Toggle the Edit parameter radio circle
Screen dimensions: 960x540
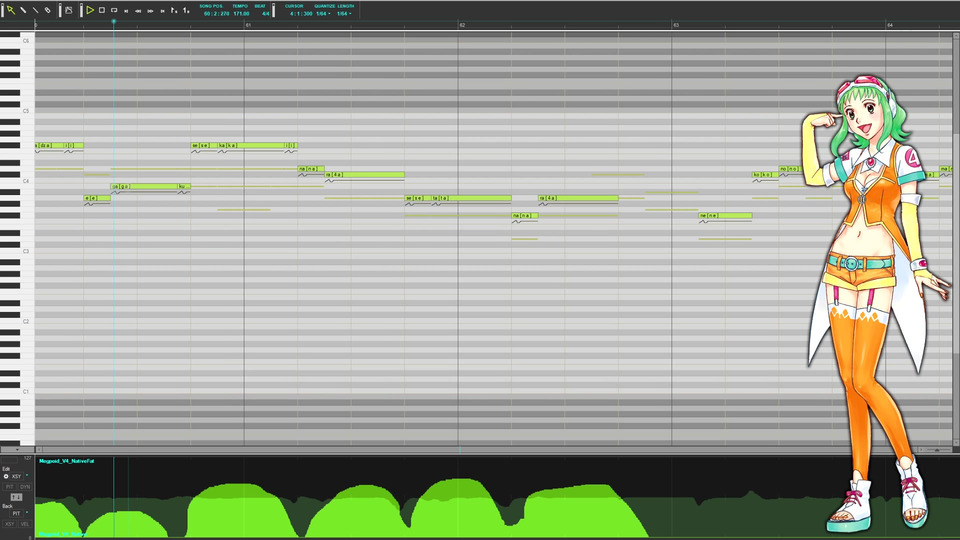point(6,476)
